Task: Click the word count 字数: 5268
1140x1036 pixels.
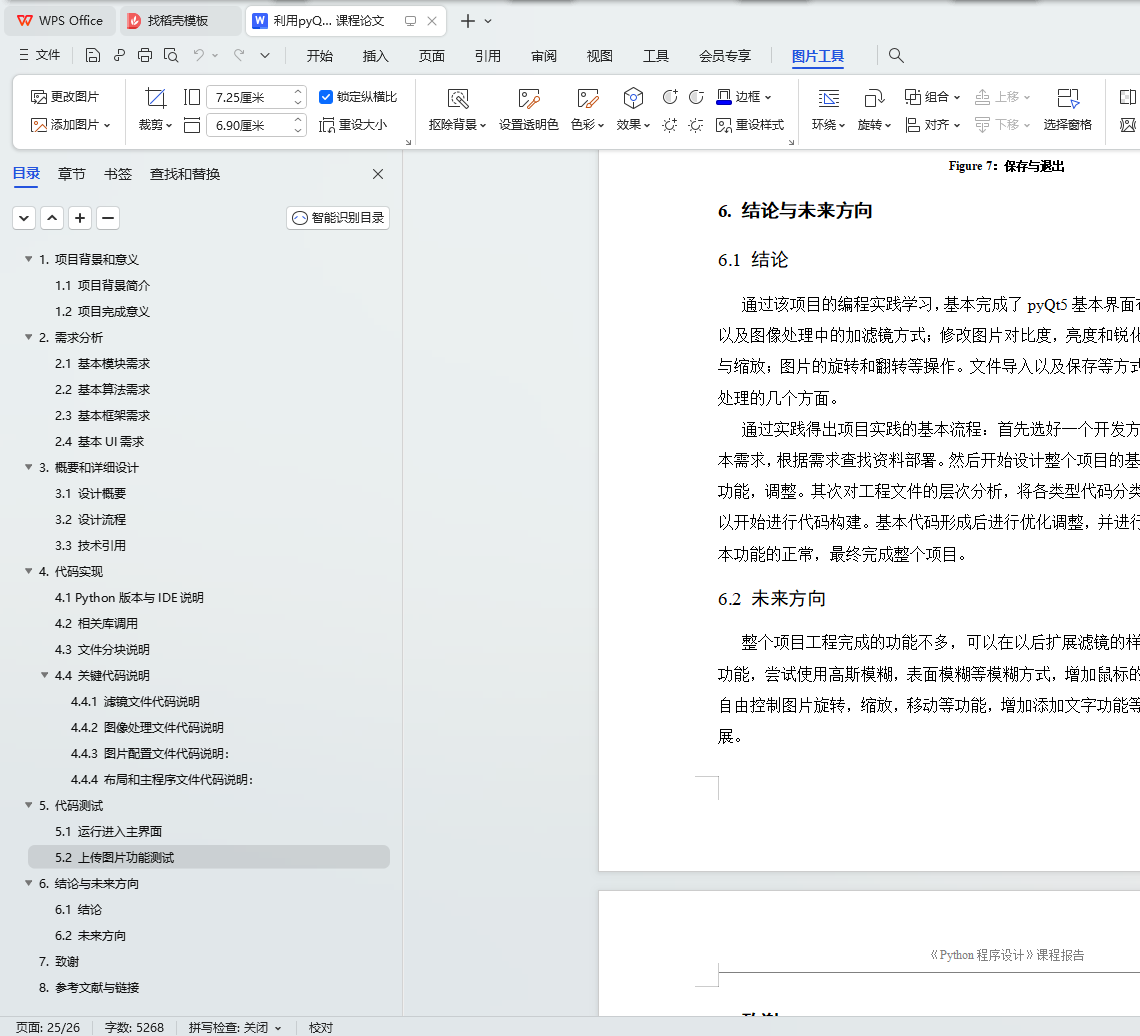Action: (x=135, y=1027)
